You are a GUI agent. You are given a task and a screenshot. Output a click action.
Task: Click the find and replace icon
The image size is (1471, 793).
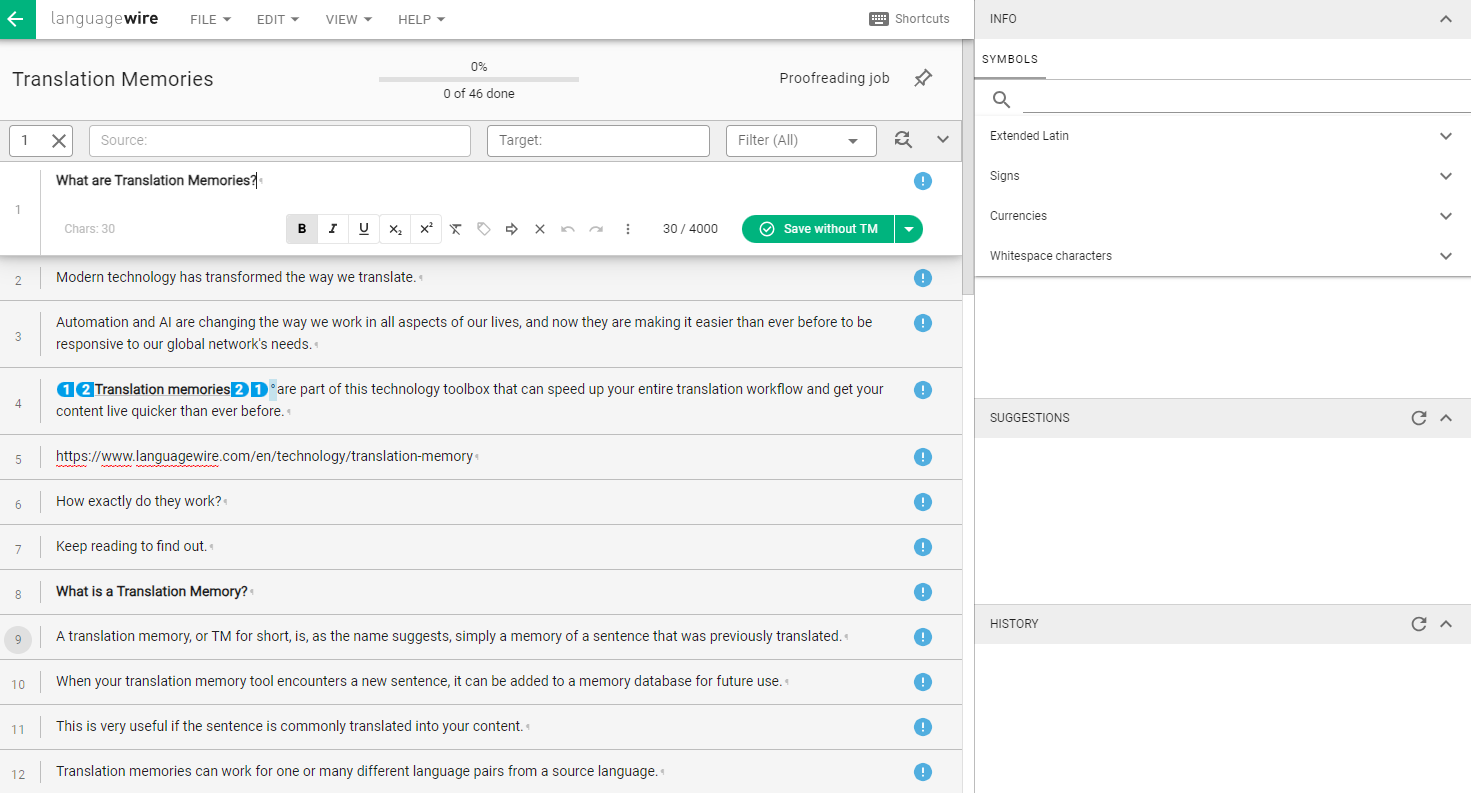(x=903, y=140)
